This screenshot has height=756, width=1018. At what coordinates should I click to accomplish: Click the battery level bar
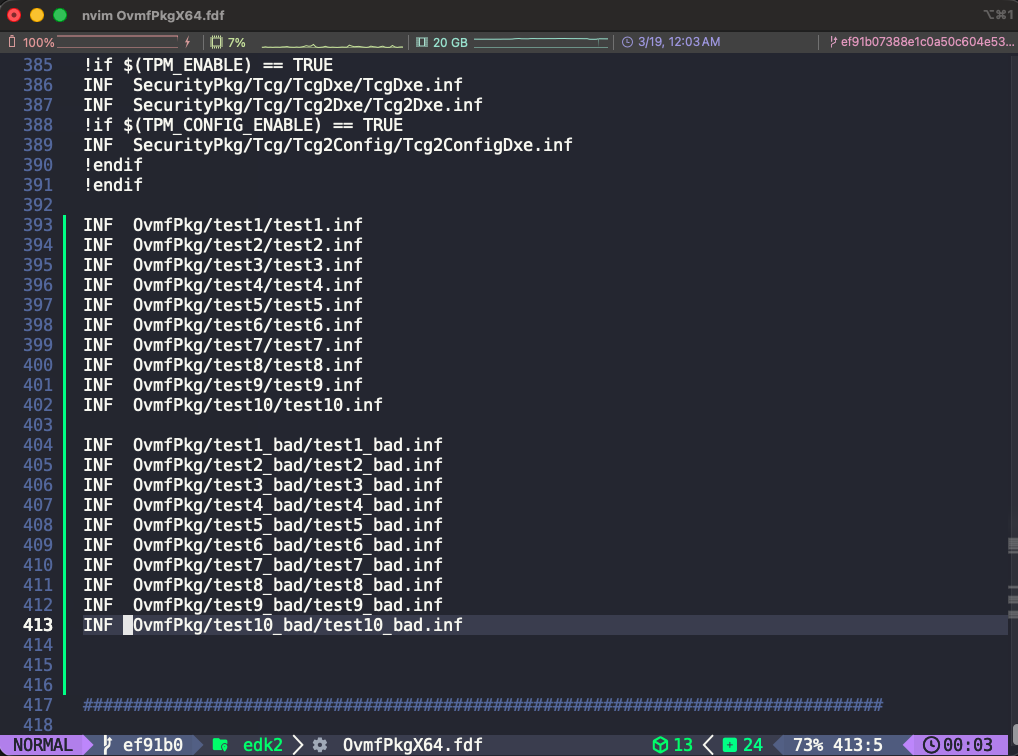[x=118, y=43]
